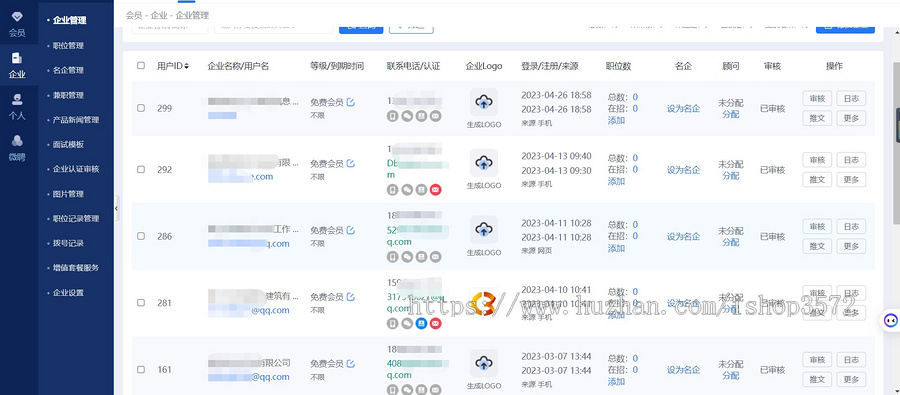Click 设为名企 link for user 299
The height and width of the screenshot is (395, 900).
pyautogui.click(x=683, y=109)
